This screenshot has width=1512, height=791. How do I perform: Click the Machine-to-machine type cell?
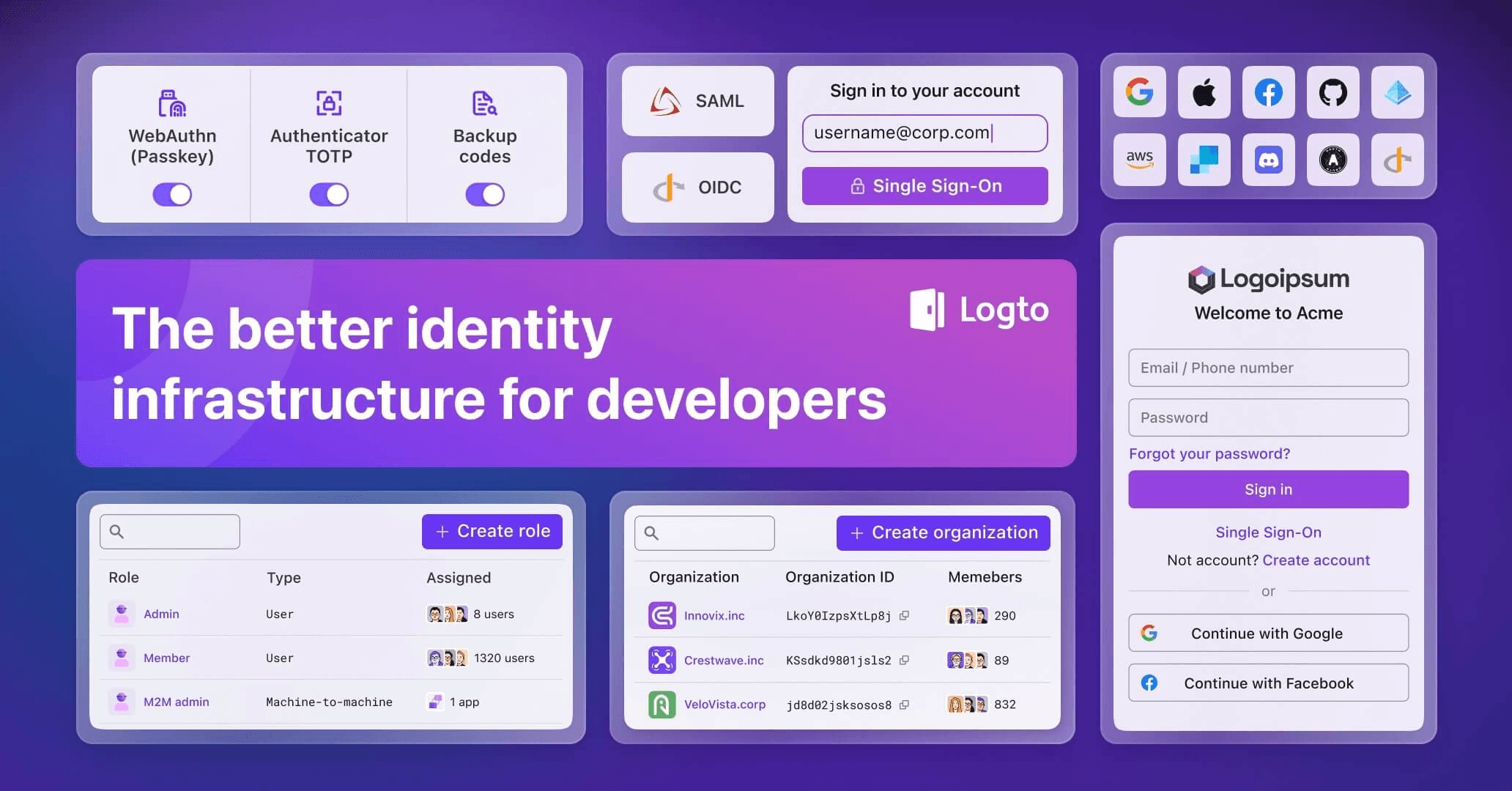coord(329,702)
